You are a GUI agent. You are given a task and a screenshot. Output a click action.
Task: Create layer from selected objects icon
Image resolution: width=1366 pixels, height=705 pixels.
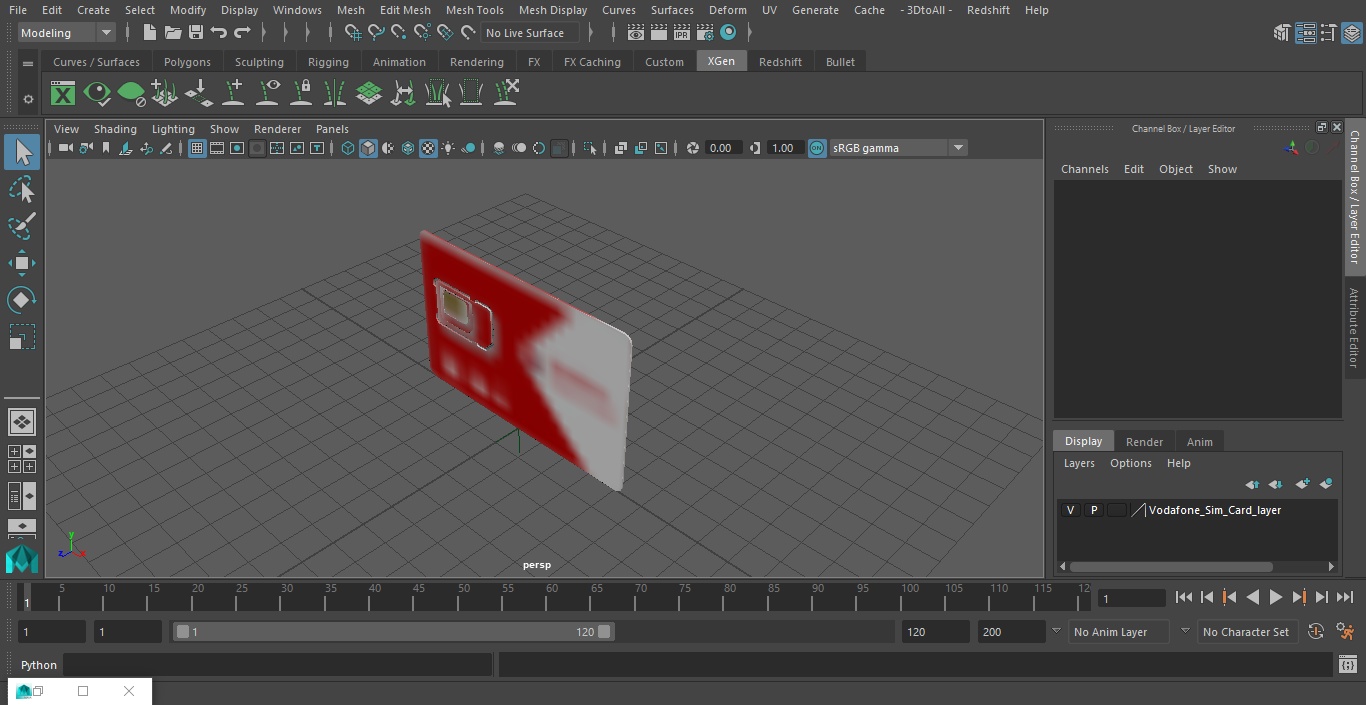click(x=1326, y=484)
